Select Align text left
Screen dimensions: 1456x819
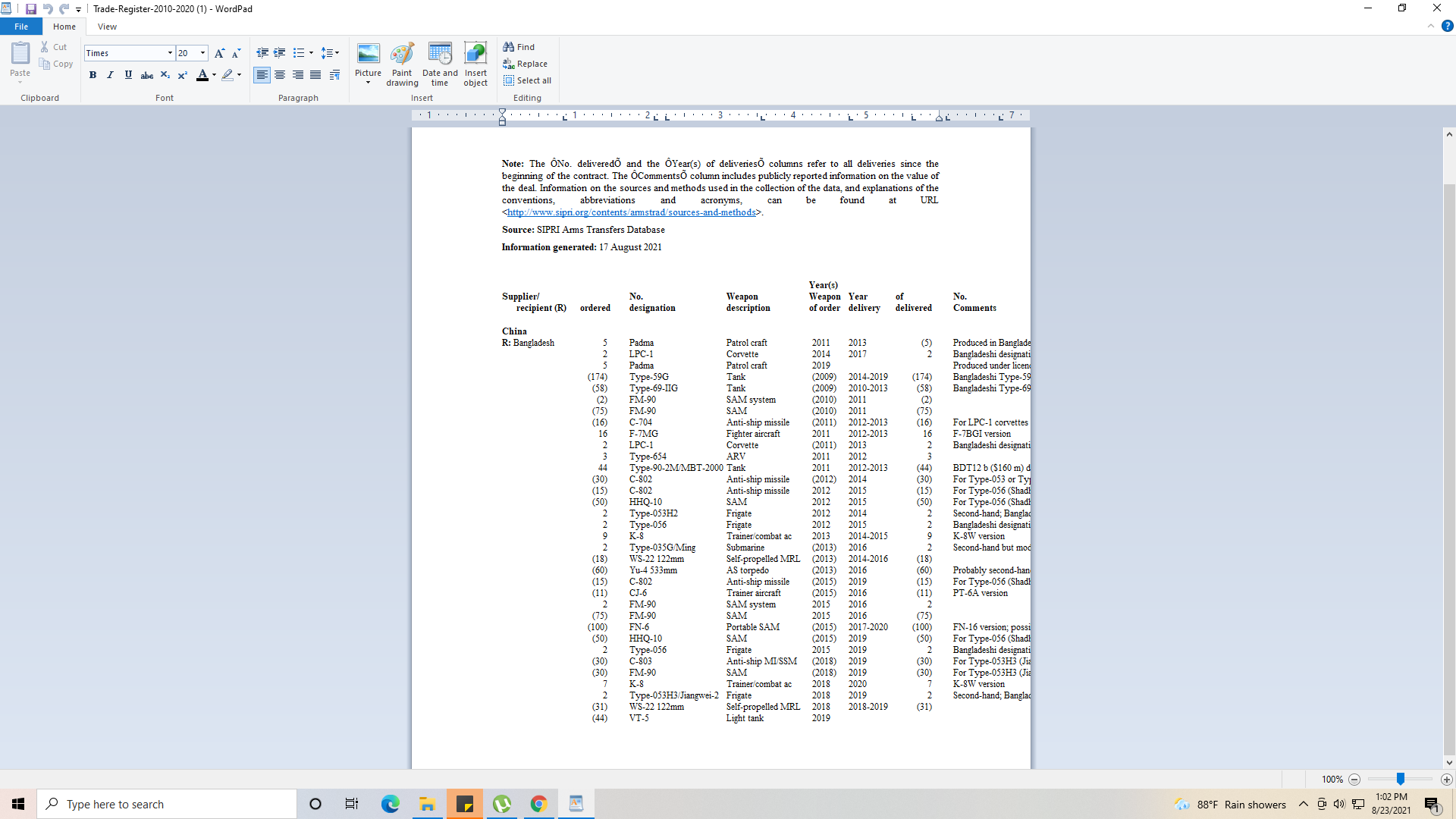click(x=262, y=75)
